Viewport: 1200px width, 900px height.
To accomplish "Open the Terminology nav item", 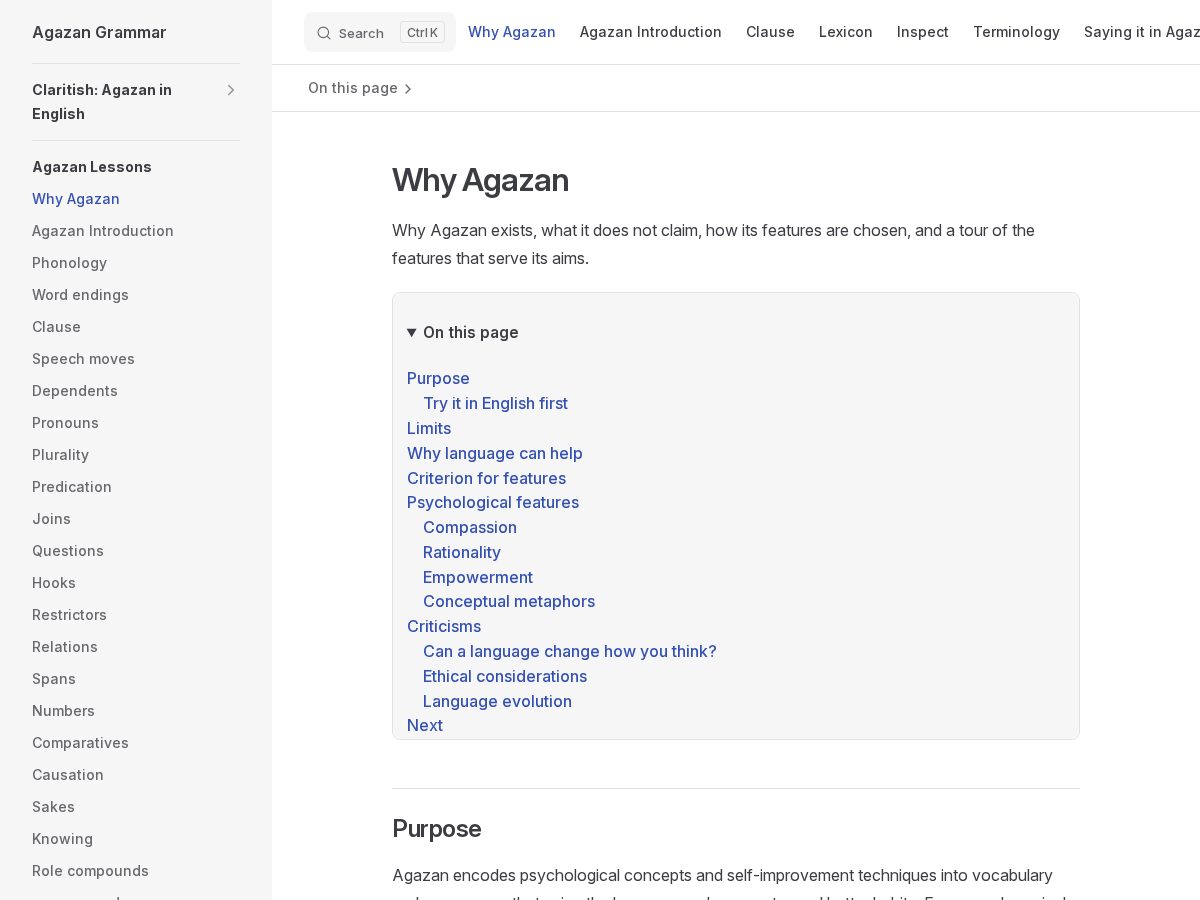I will coord(1016,32).
